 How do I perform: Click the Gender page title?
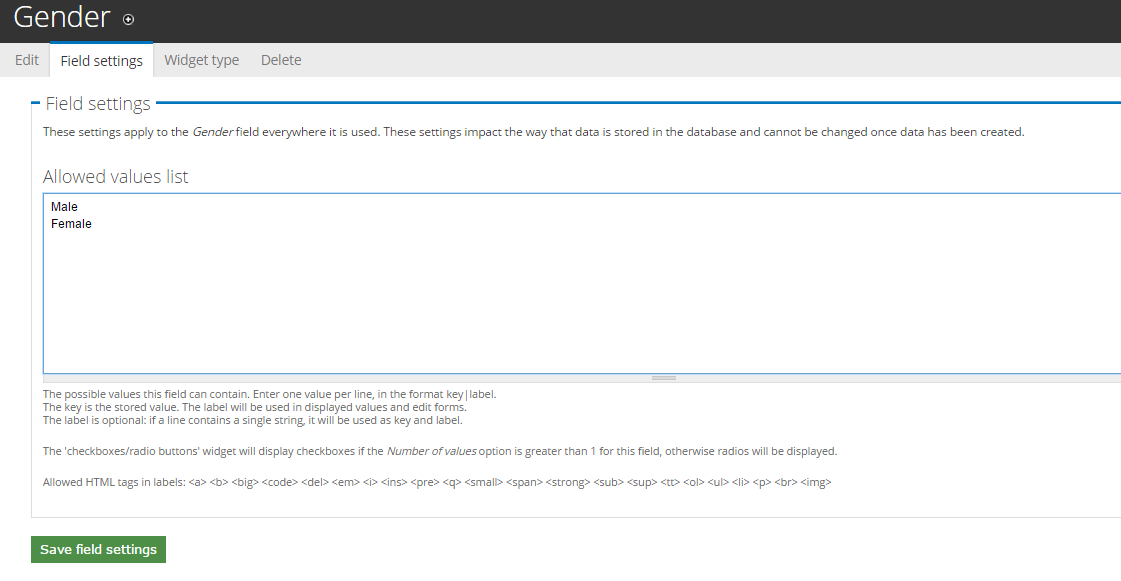click(x=61, y=17)
